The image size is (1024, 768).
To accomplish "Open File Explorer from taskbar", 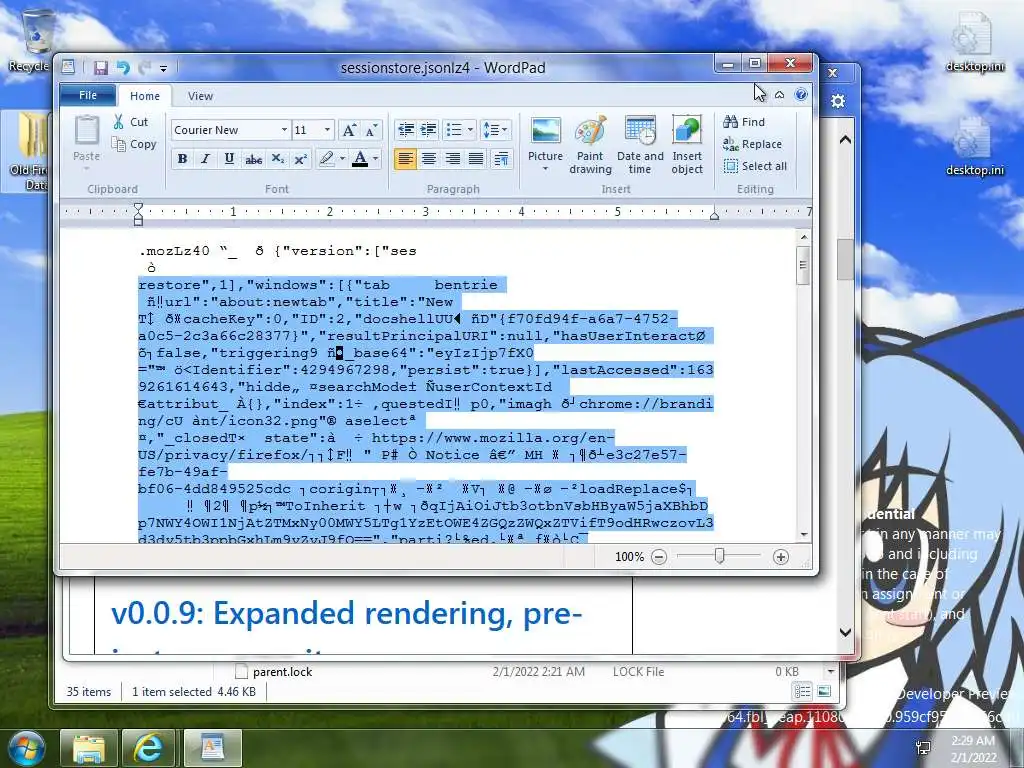I will (89, 748).
